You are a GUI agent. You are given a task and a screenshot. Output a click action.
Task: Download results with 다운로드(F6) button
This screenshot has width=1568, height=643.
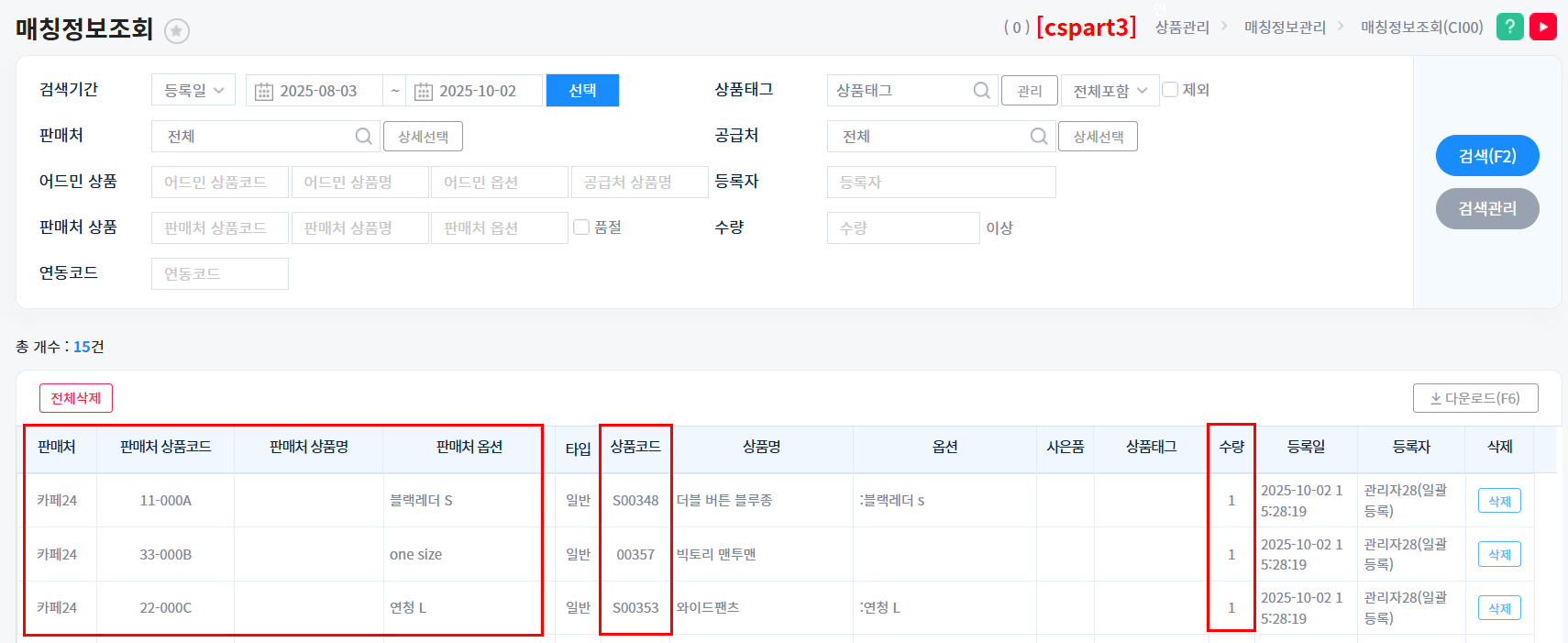pos(1475,398)
